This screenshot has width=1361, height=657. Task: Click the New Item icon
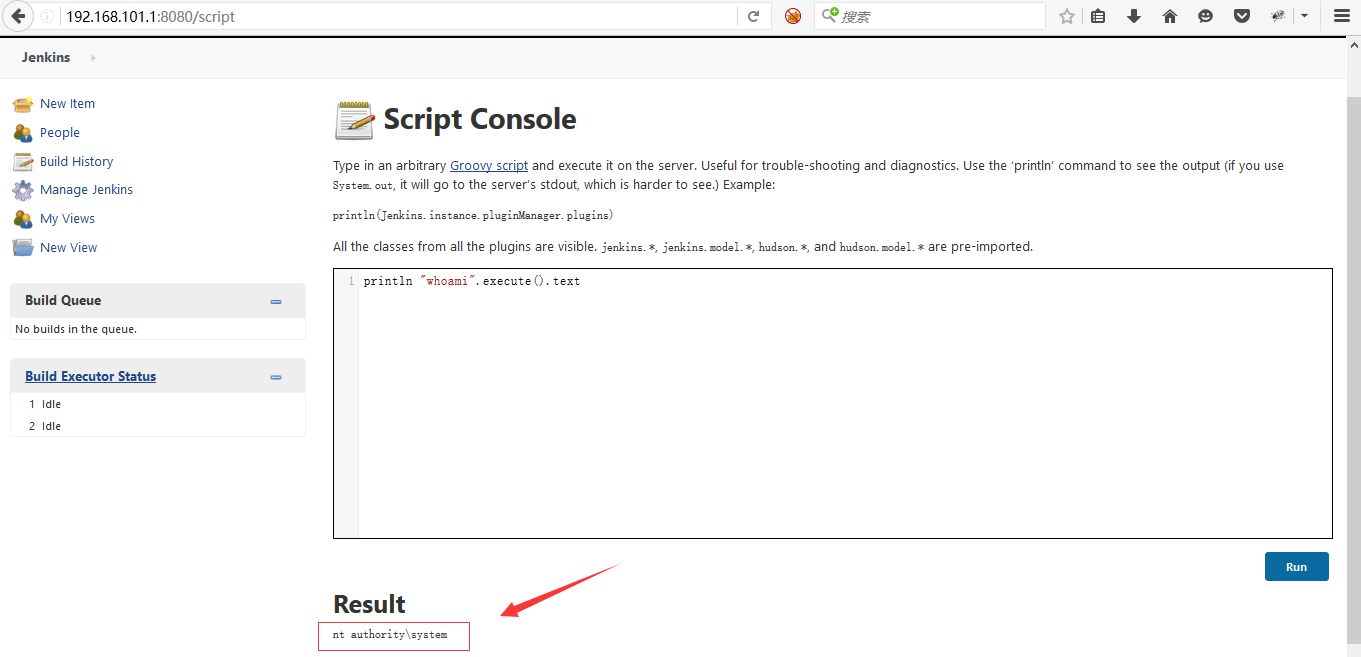pyautogui.click(x=22, y=104)
